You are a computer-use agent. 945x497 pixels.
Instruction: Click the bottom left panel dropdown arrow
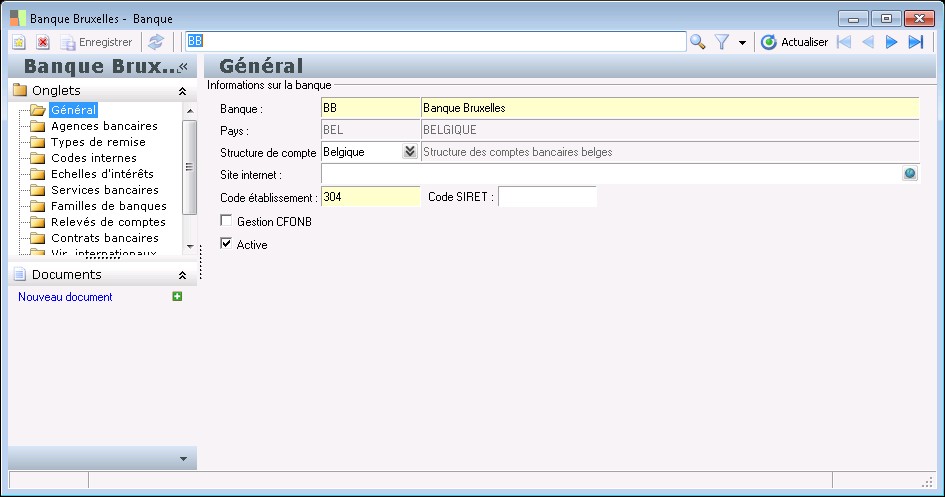[183, 459]
